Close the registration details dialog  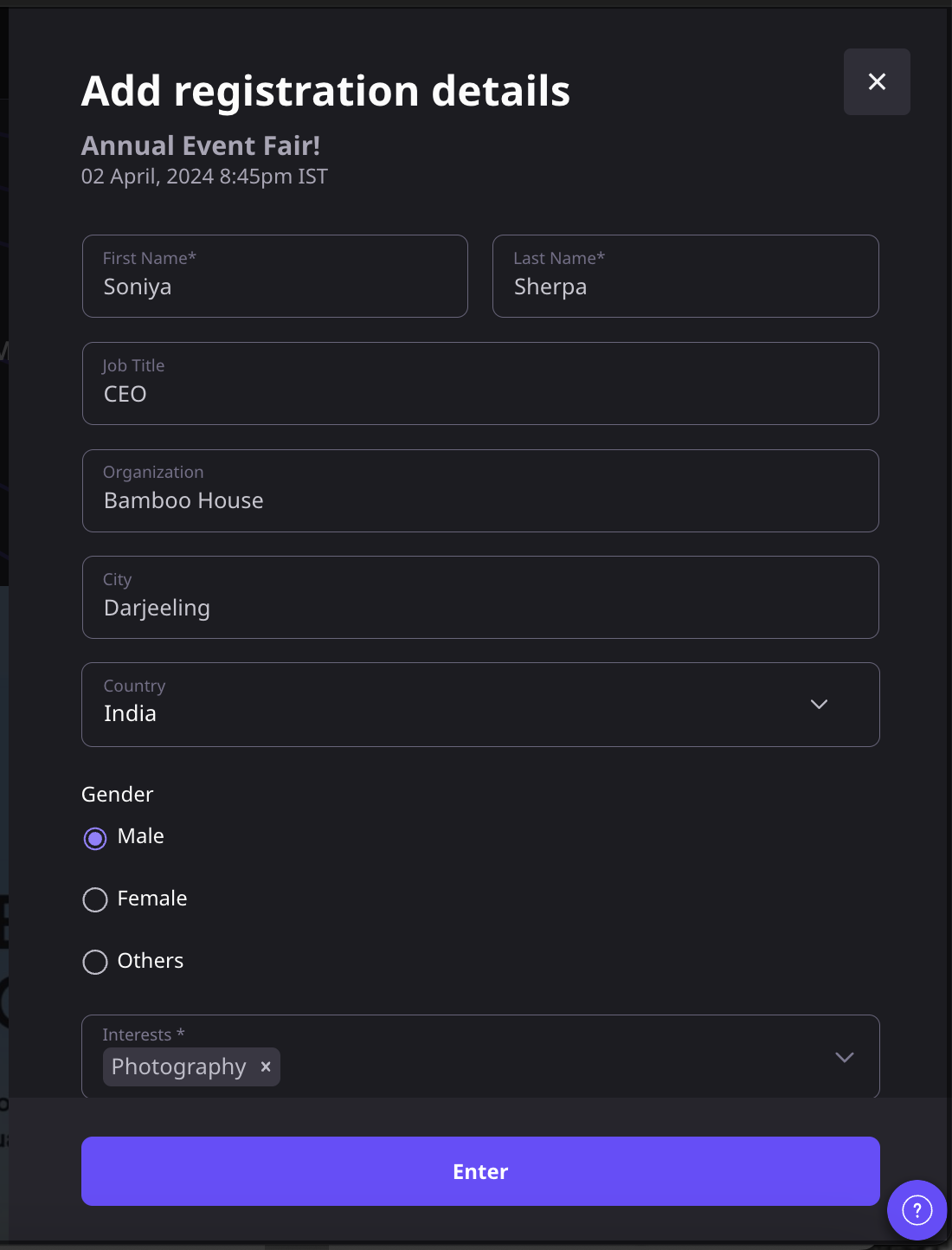coord(877,81)
